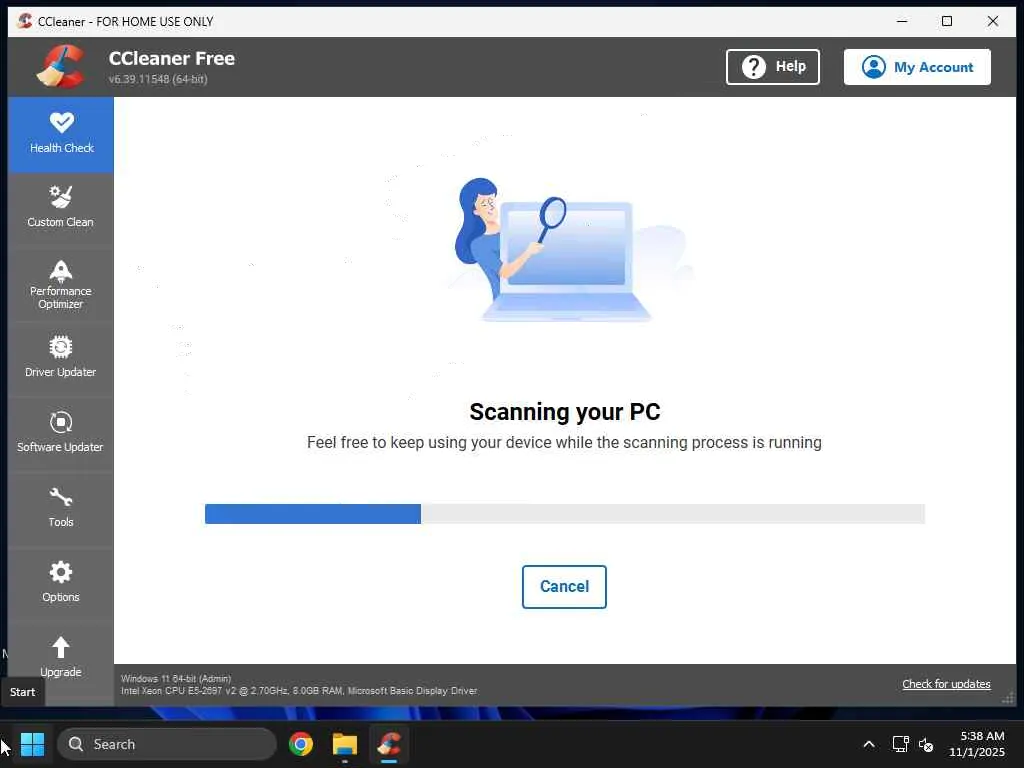Screen dimensions: 1024x768
Task: Open Google Chrome from the taskbar
Action: (x=301, y=744)
